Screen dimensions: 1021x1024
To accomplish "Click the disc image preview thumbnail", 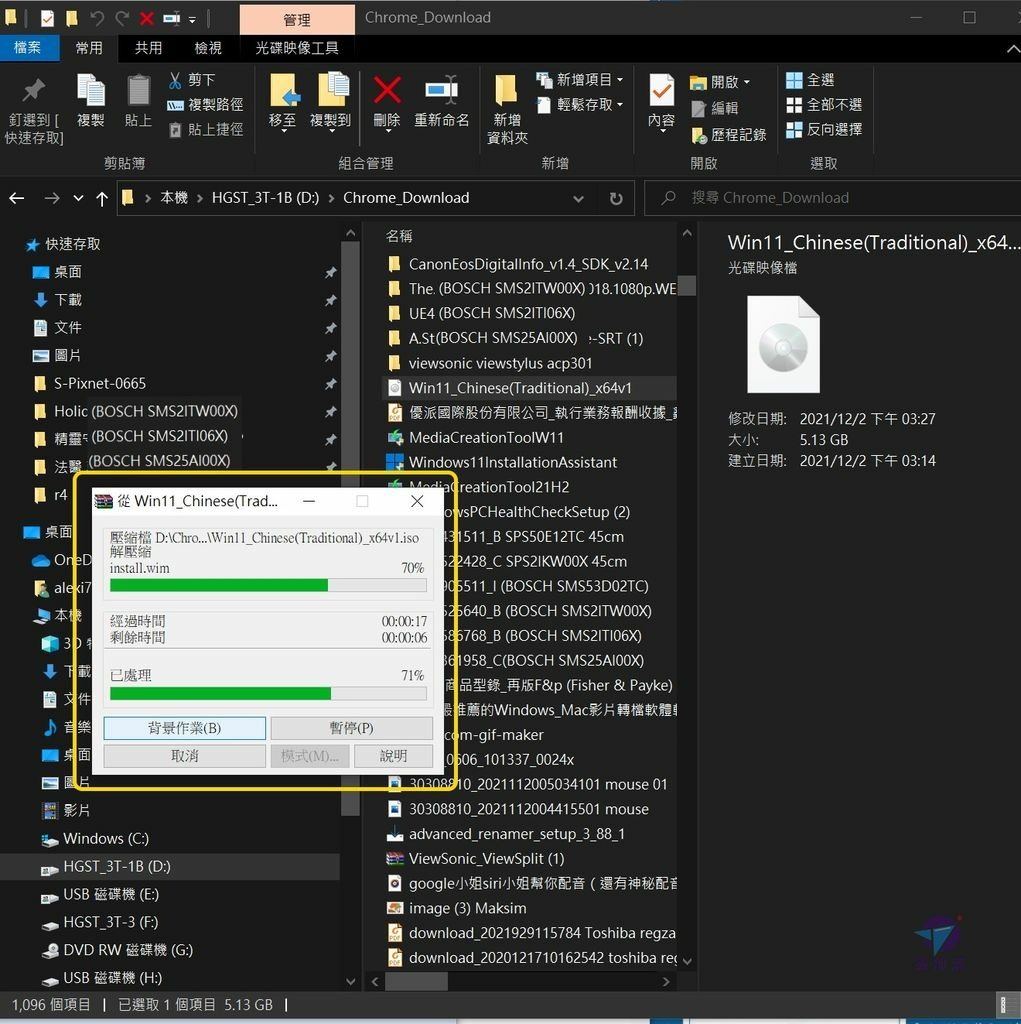I will coord(783,344).
